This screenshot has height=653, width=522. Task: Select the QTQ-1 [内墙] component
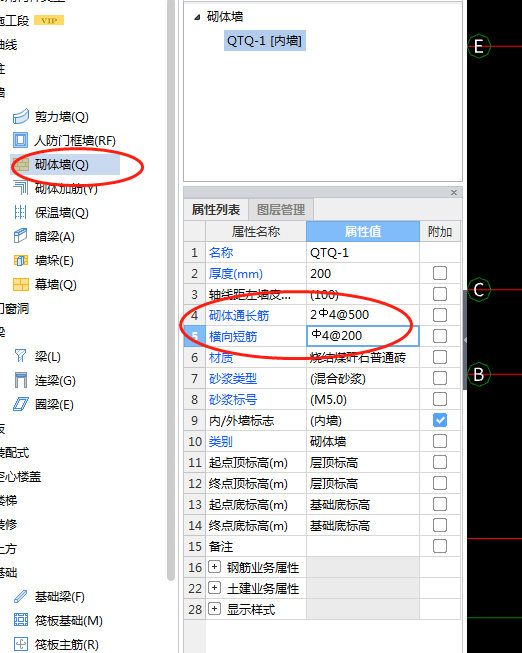[x=265, y=41]
